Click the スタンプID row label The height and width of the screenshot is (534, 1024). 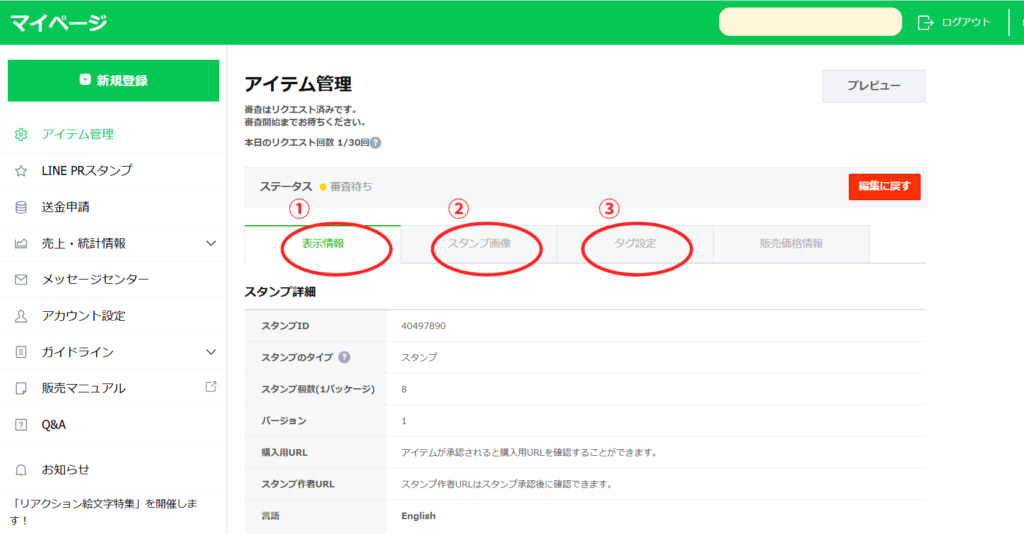(285, 326)
